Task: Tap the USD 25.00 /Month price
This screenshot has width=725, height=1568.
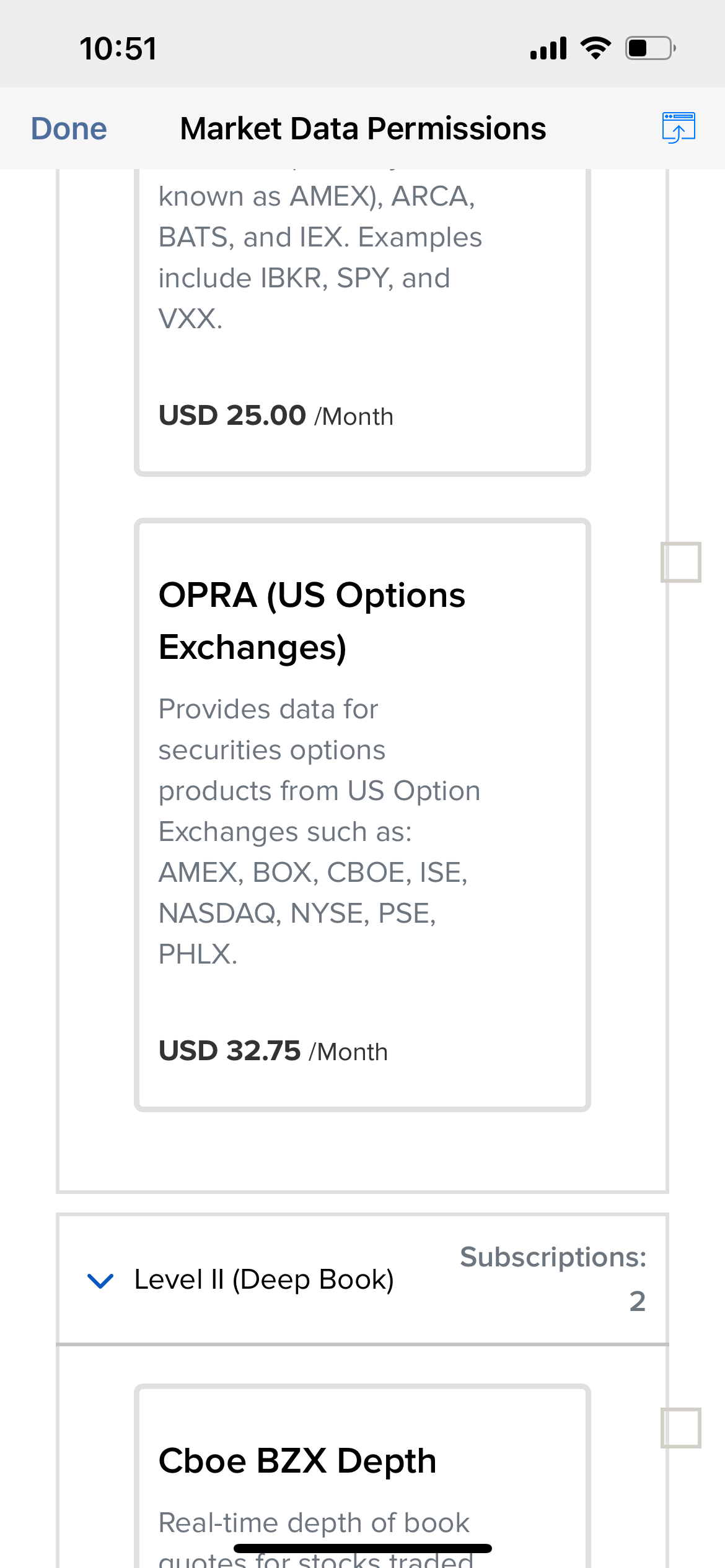Action: click(276, 416)
